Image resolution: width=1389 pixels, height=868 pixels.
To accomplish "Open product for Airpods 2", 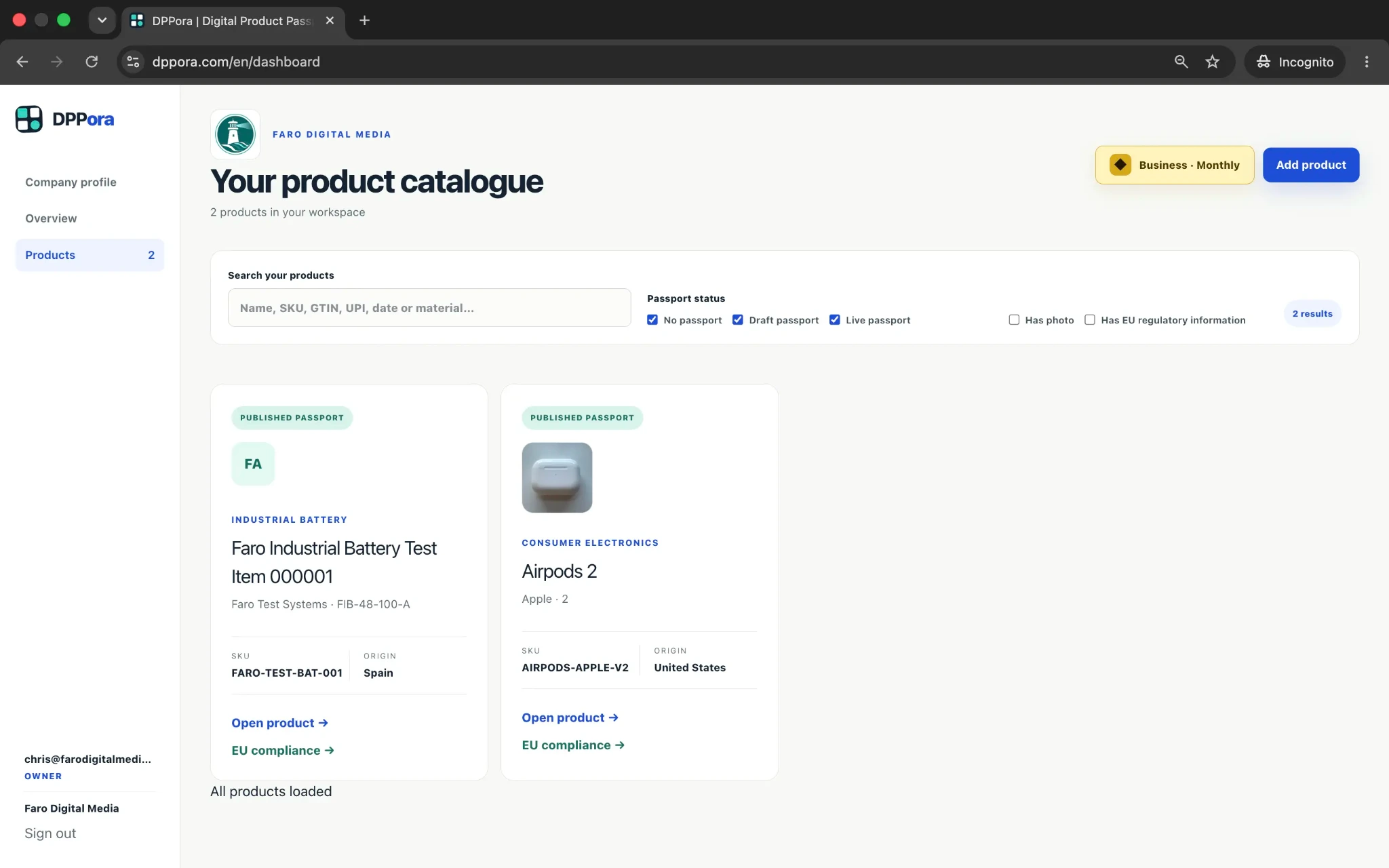I will click(570, 717).
